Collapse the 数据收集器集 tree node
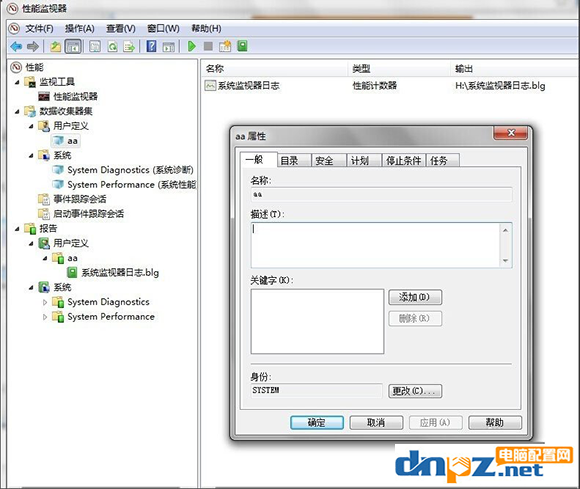The height and width of the screenshot is (489, 580). pos(17,111)
